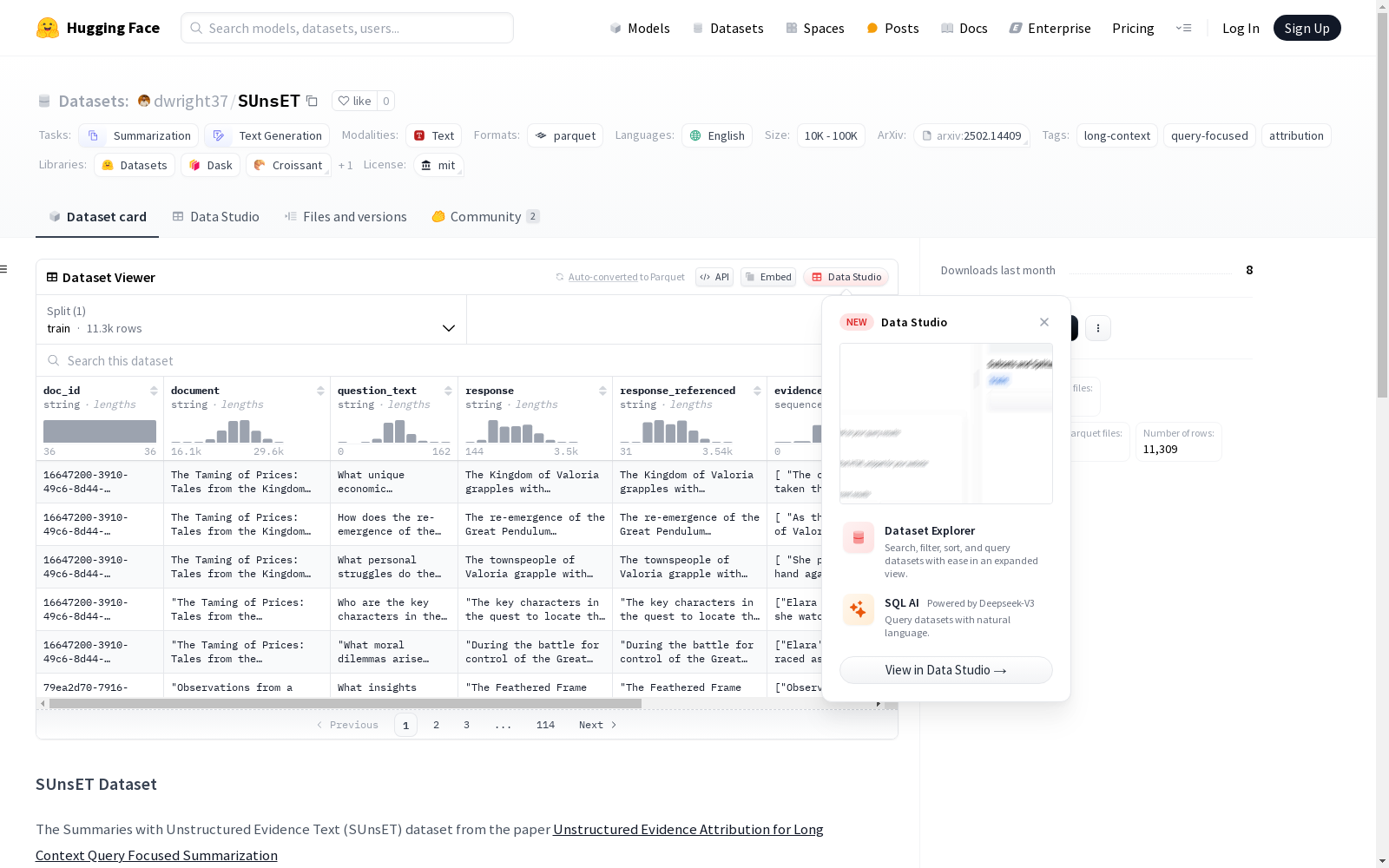
Task: Go to page 3 of the dataset
Action: pos(466,725)
